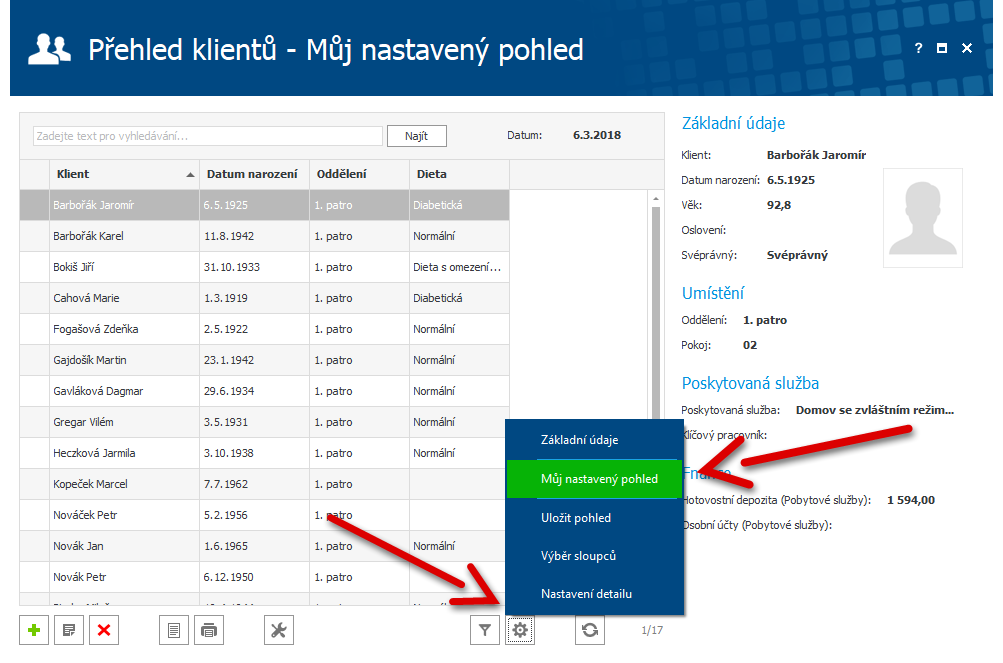Screen dimensions: 1003x663
Task: Click deposit value 1 594,00
Action: 910,500
